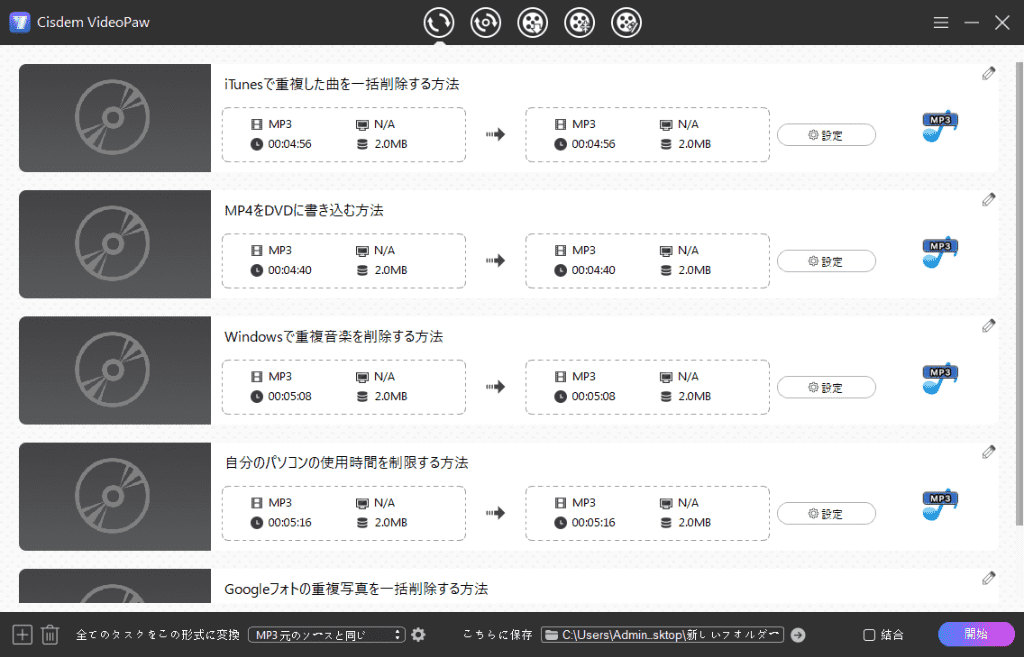Click the thumbnail of 自分のパソコンの使用時間 task
This screenshot has width=1024, height=657.
click(114, 496)
